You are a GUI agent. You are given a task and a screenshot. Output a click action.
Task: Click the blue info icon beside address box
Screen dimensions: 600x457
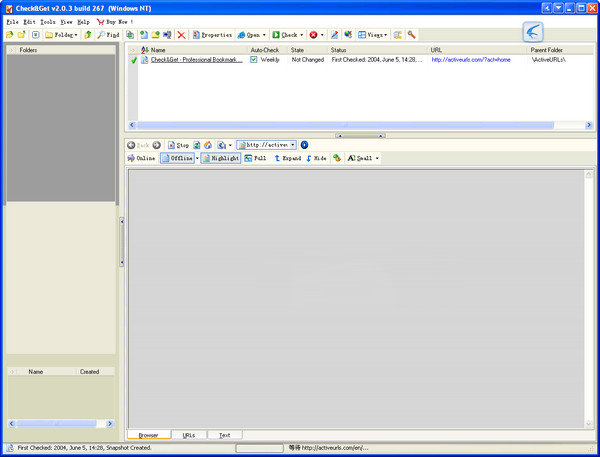click(304, 145)
